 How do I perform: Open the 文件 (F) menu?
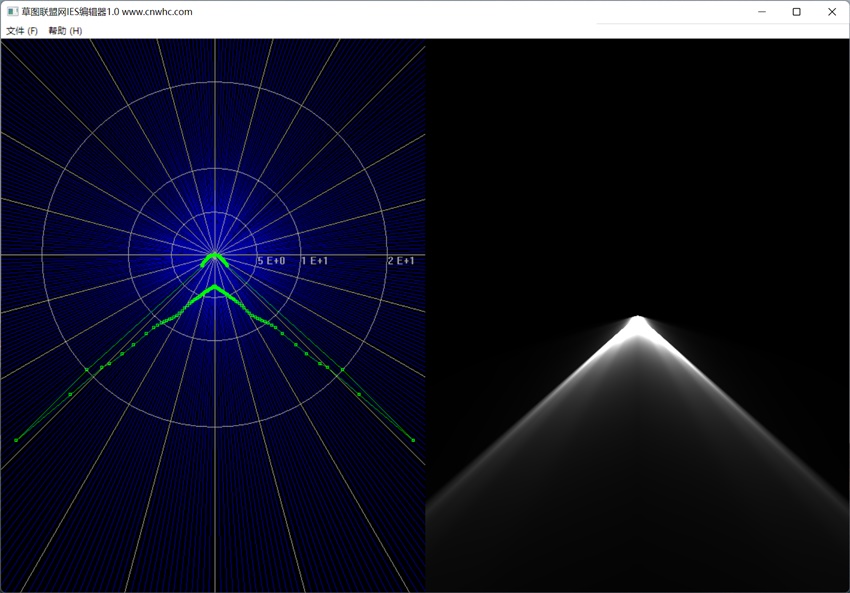[x=22, y=31]
